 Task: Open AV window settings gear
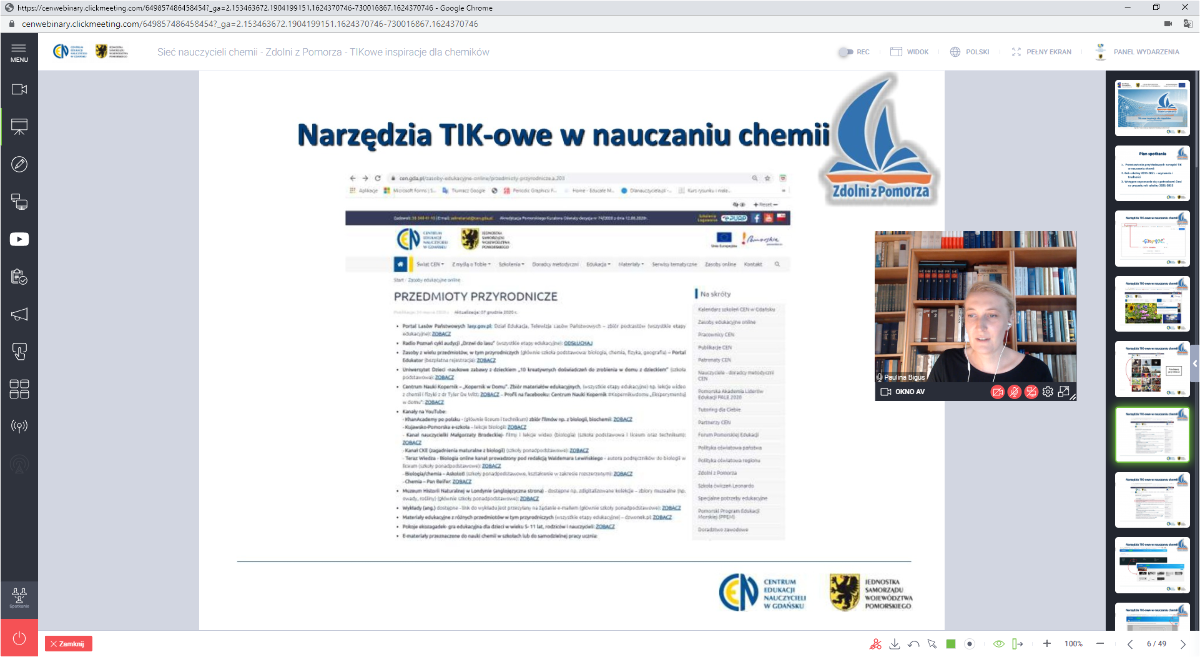click(1048, 392)
